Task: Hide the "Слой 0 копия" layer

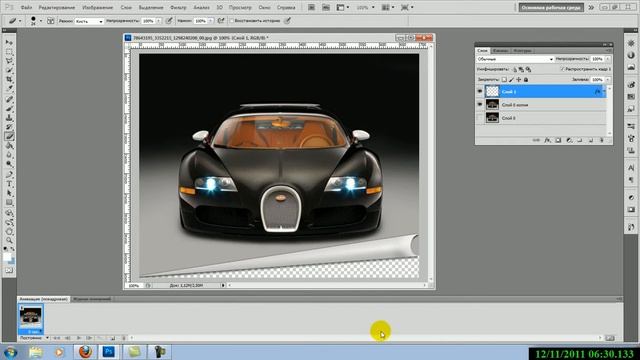Action: (480, 104)
